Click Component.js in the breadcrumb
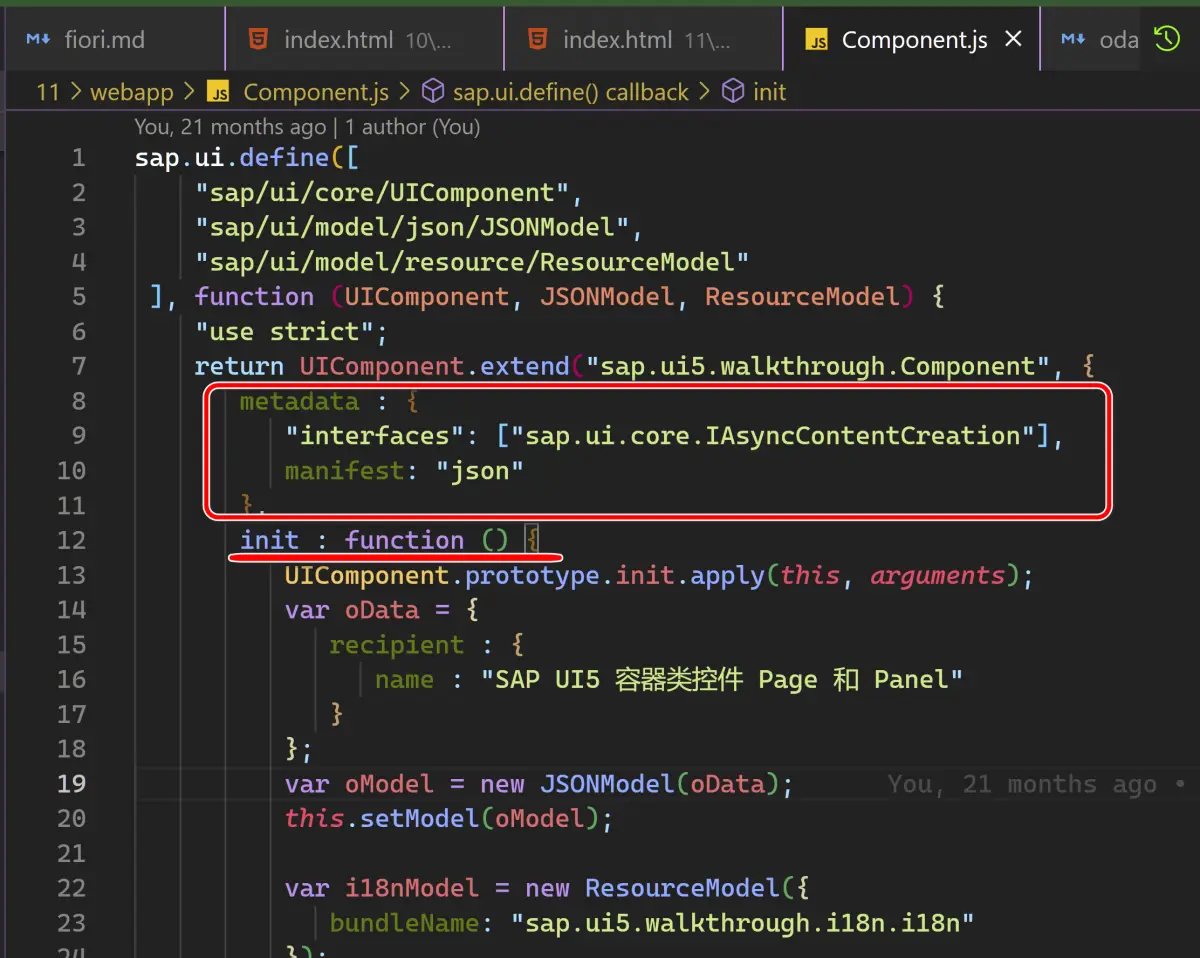Viewport: 1200px width, 958px height. click(x=316, y=93)
